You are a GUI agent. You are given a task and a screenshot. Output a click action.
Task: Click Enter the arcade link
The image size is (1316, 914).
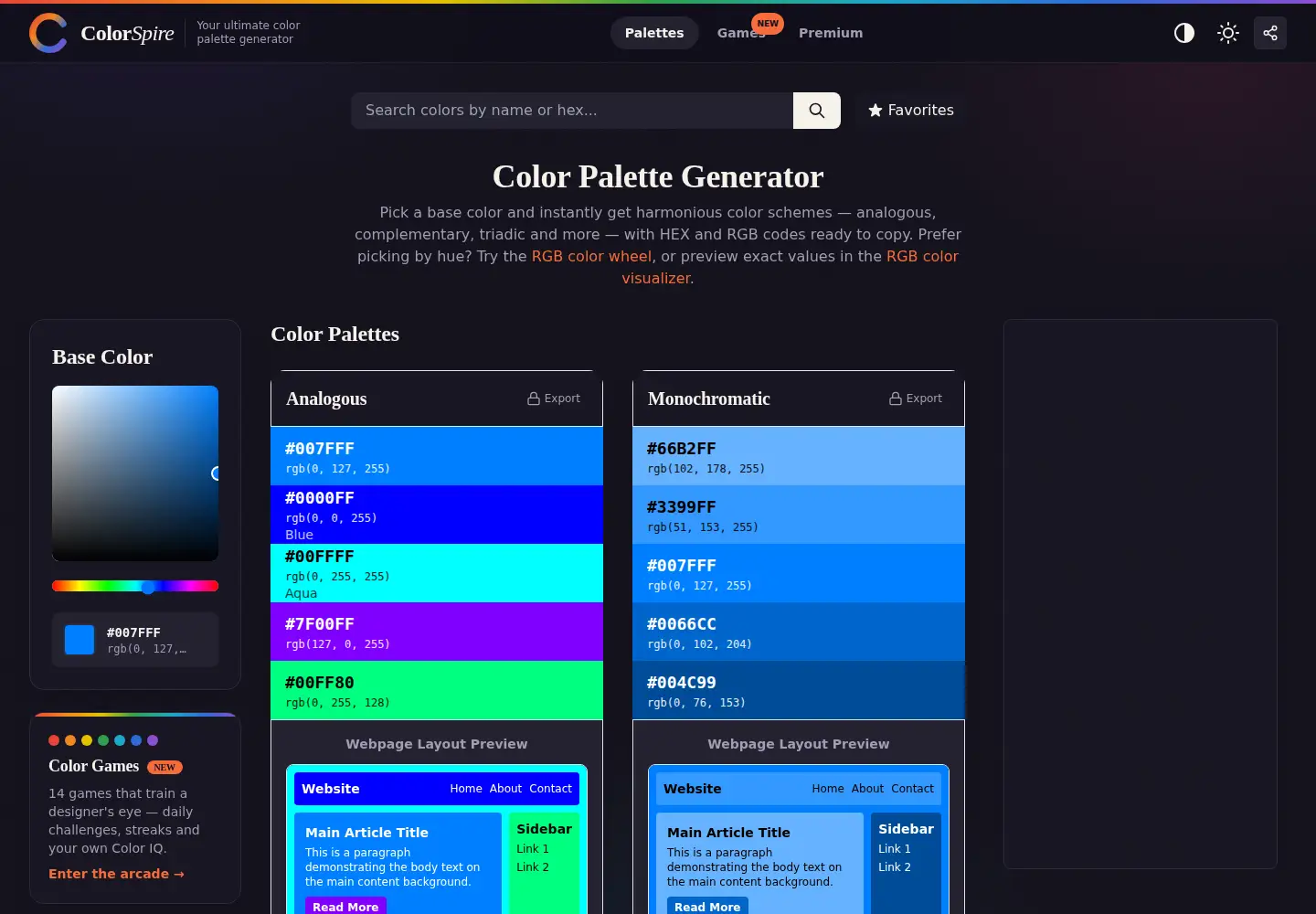coord(116,874)
